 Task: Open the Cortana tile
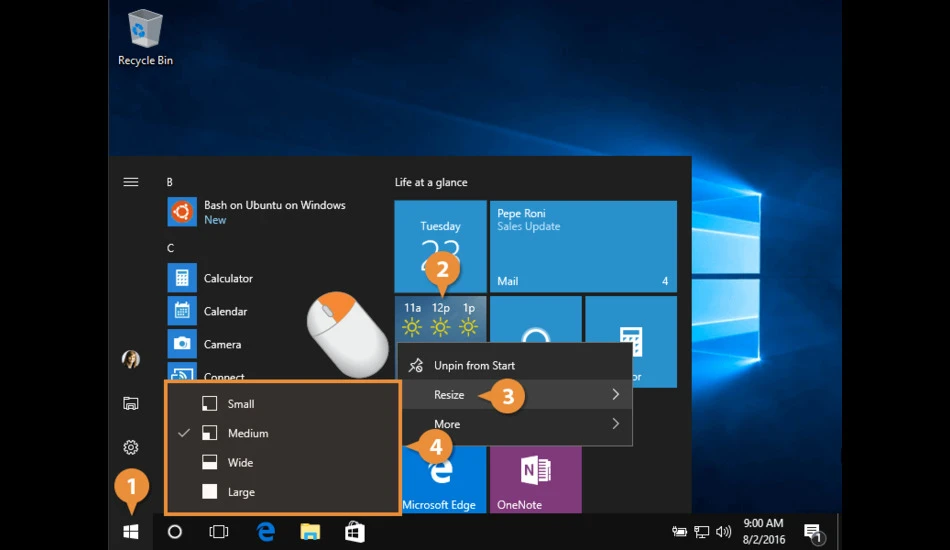536,319
